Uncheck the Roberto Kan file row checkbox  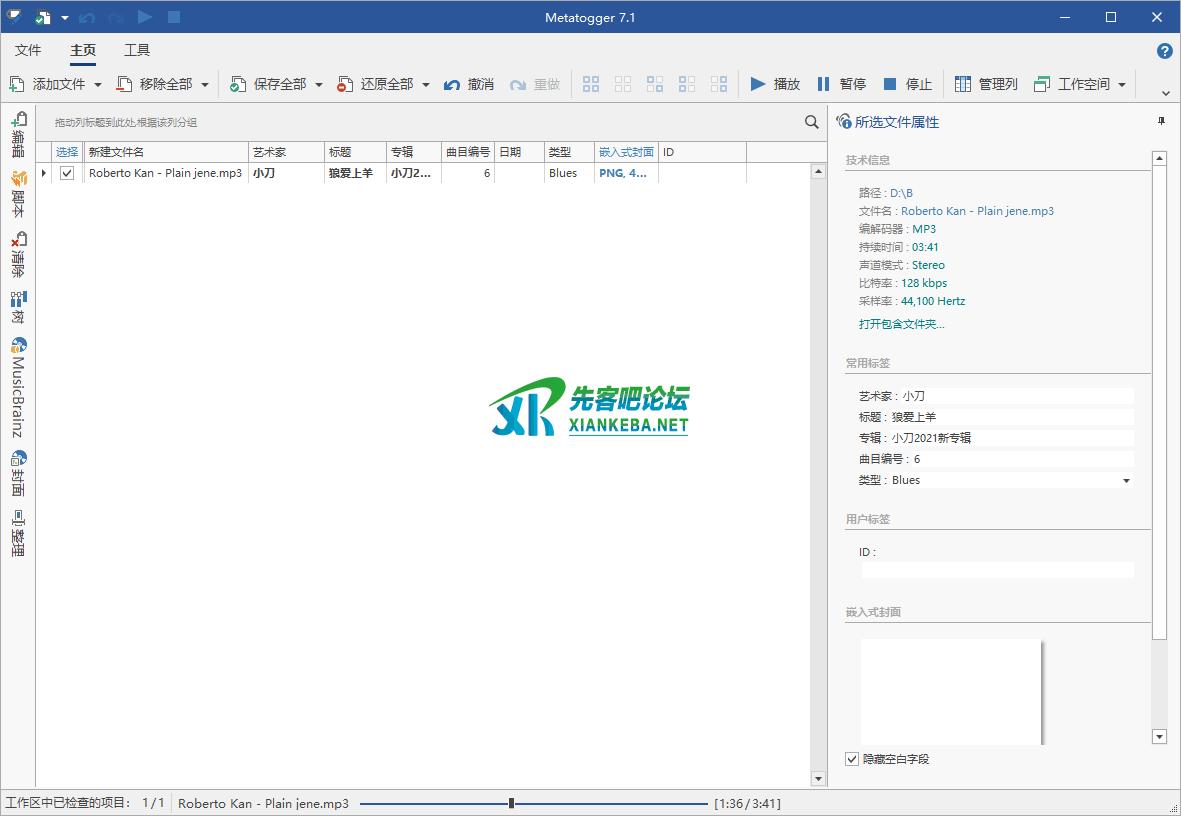click(67, 173)
